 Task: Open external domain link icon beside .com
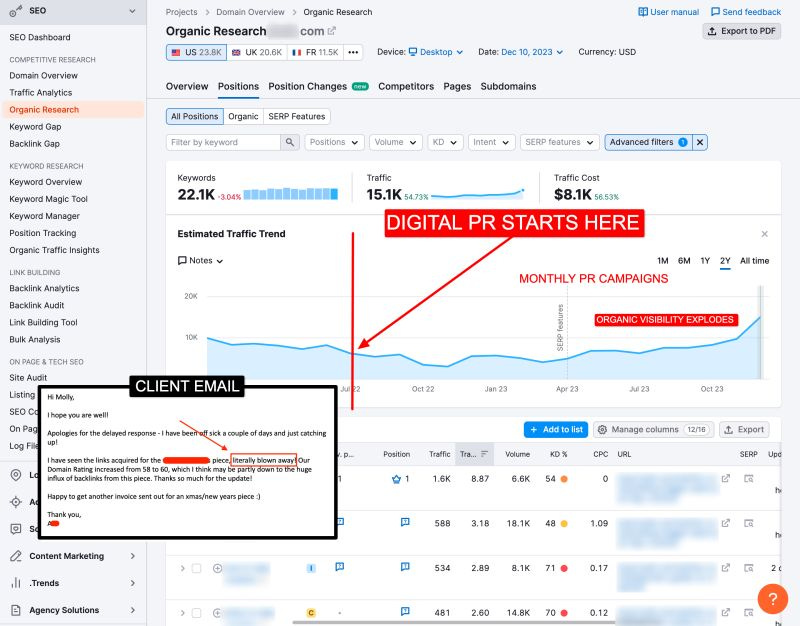(x=332, y=31)
